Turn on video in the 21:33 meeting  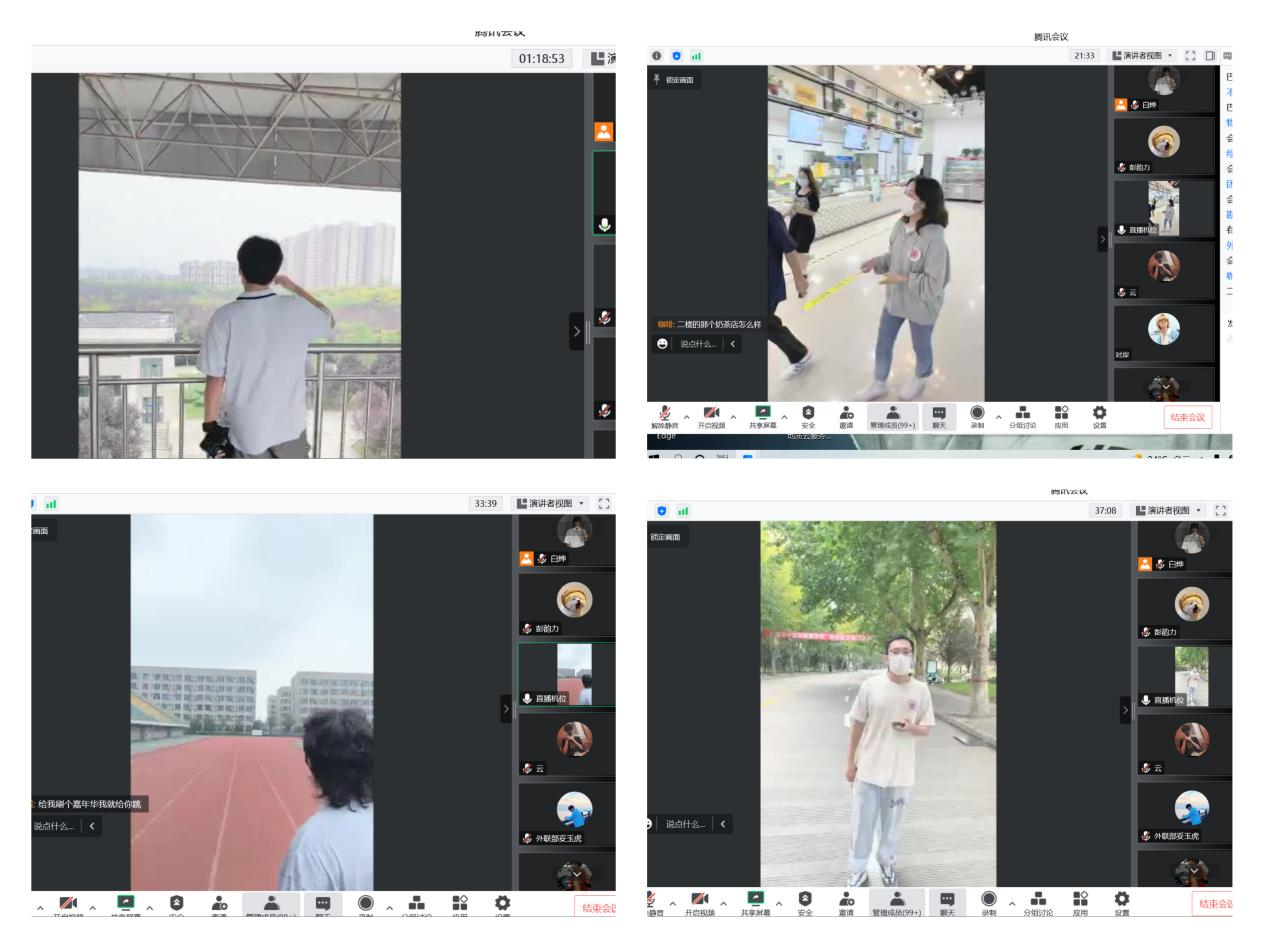(x=711, y=414)
